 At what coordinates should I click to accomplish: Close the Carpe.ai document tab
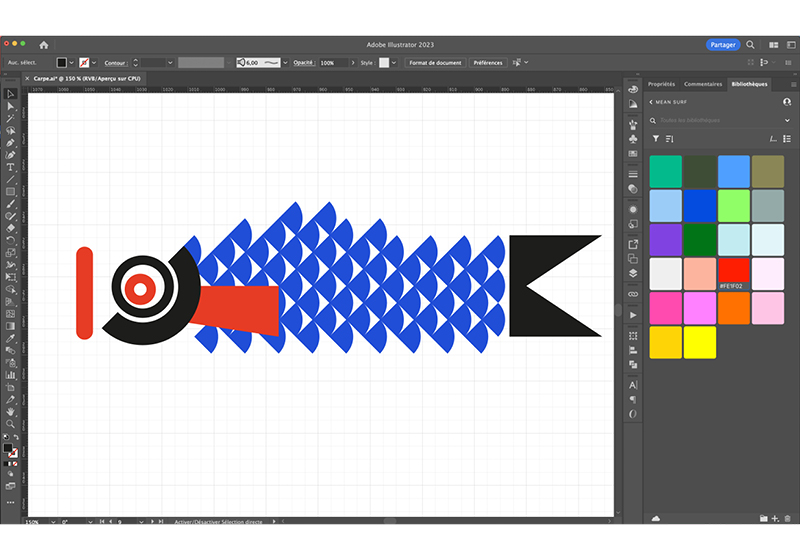coord(28,79)
